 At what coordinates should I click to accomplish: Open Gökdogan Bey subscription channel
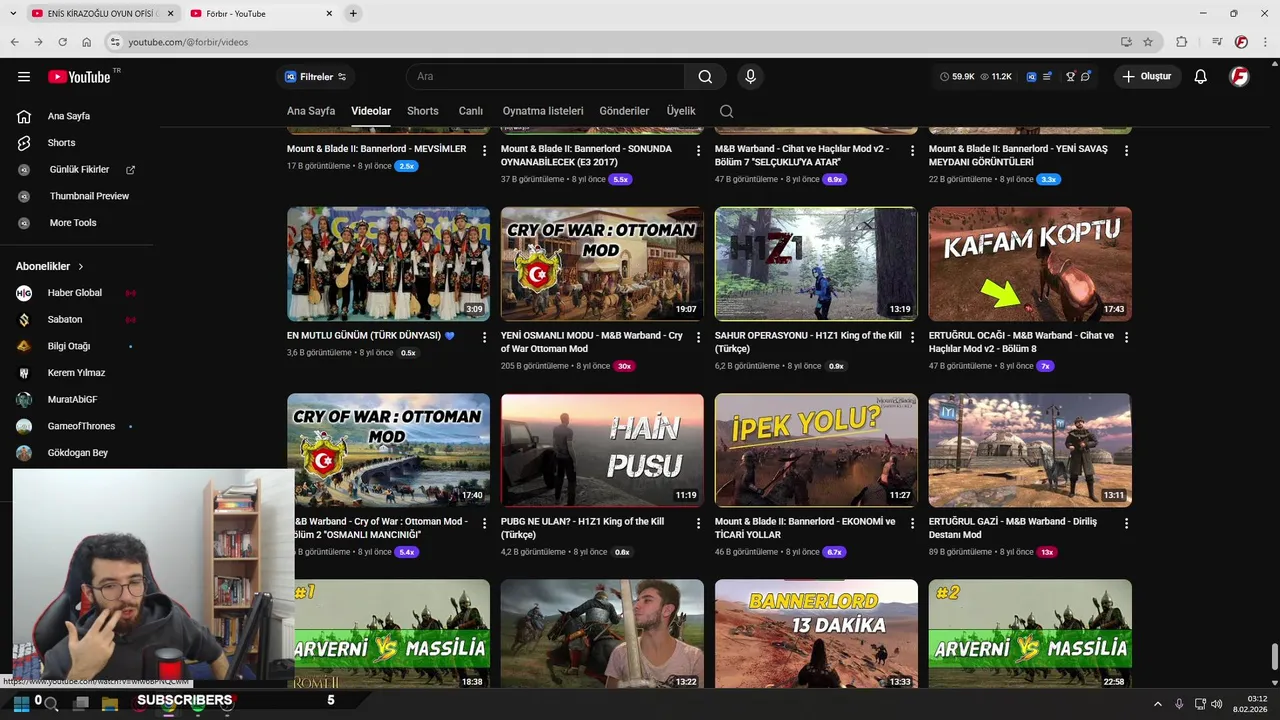point(80,453)
